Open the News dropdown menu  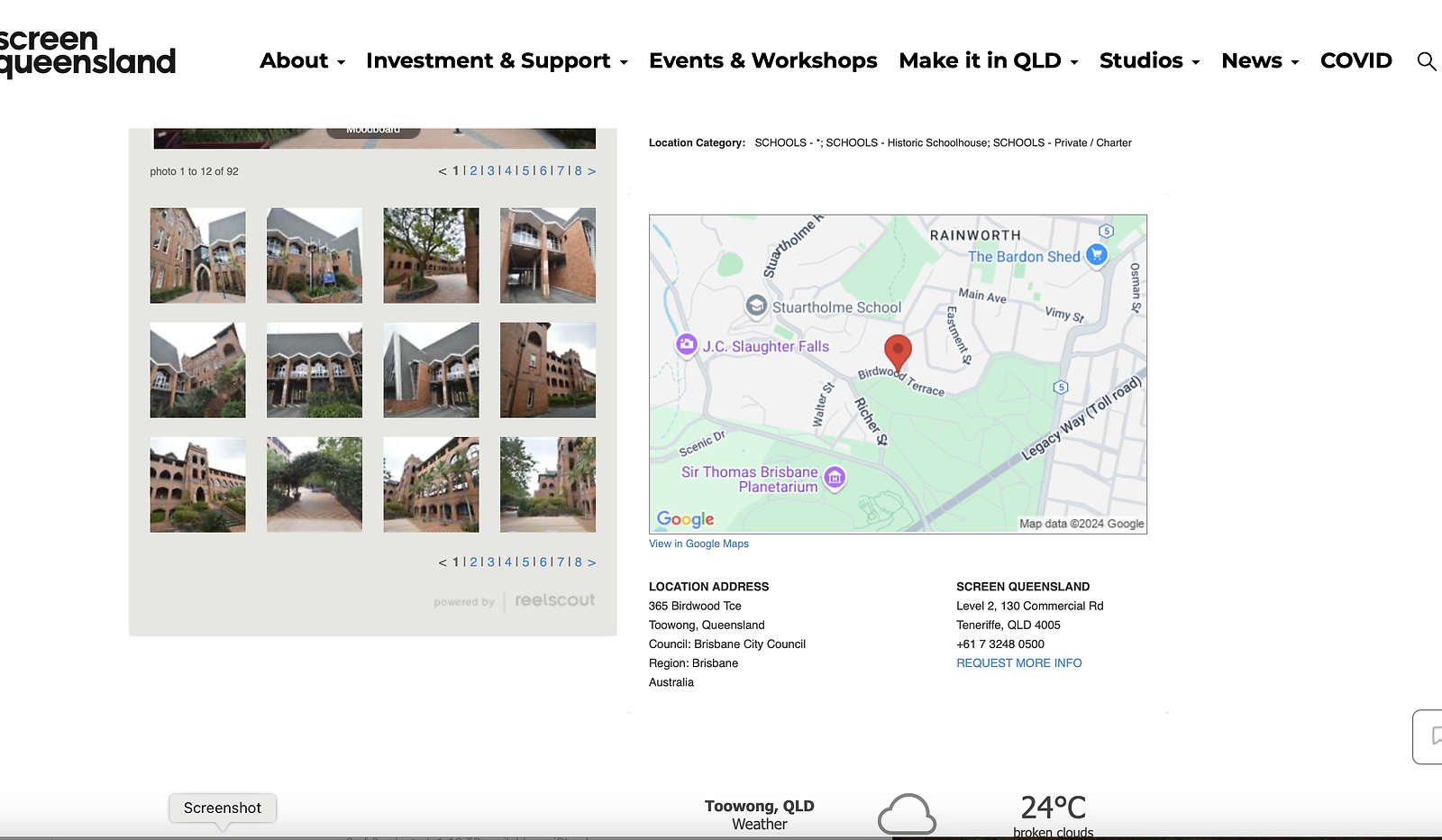coord(1260,60)
